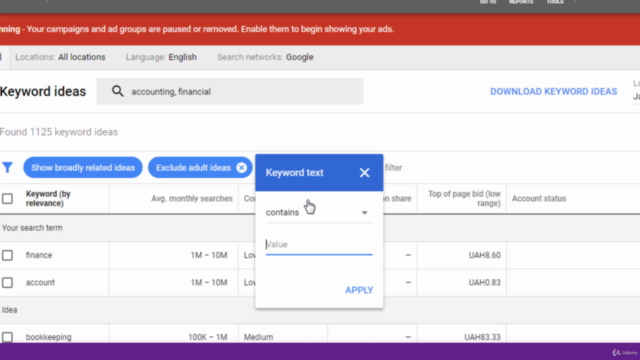Toggle the select-all keywords checkbox
Image resolution: width=640 pixels, height=360 pixels.
click(7, 199)
